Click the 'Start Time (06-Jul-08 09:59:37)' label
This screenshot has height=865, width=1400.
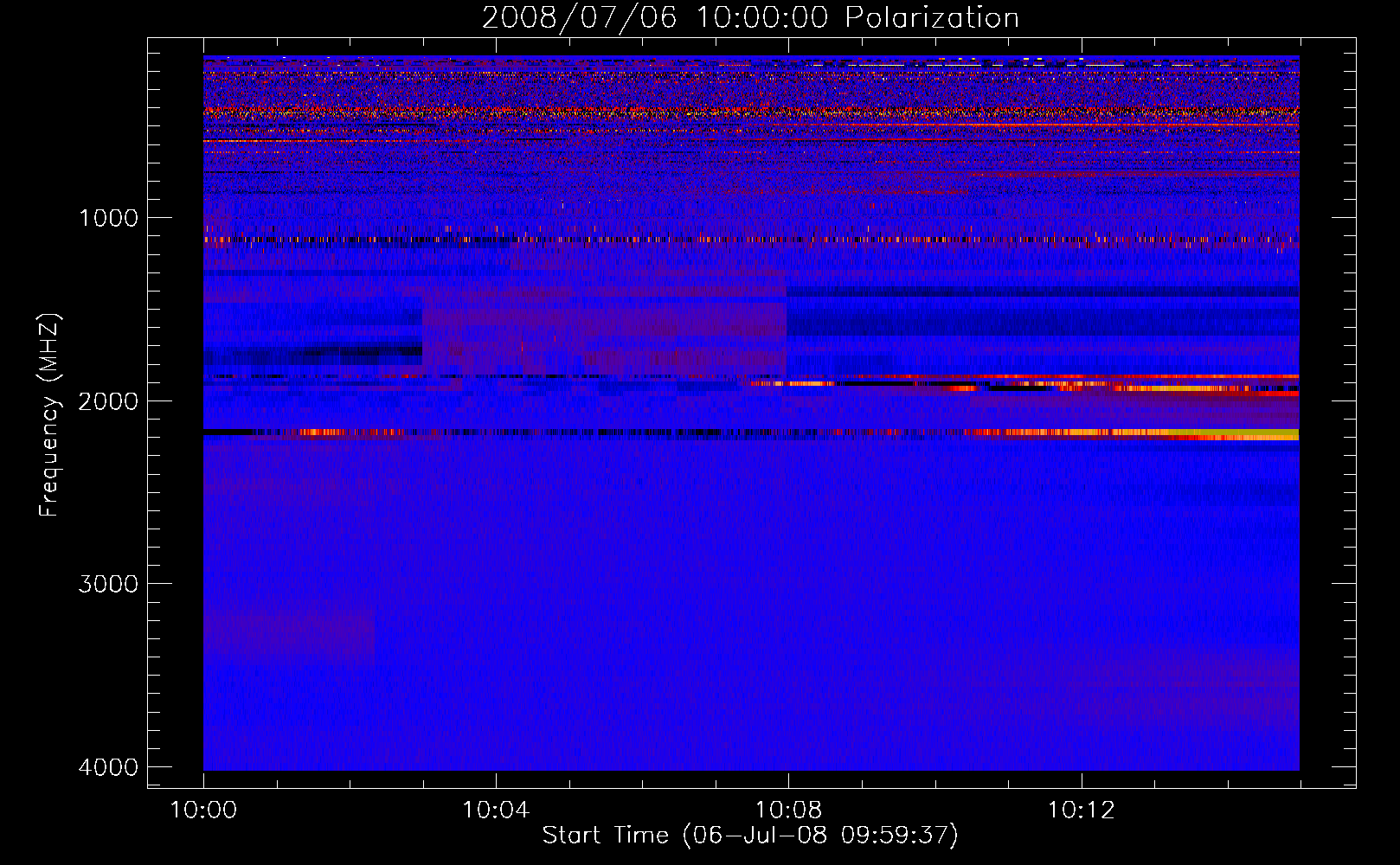pyautogui.click(x=750, y=836)
